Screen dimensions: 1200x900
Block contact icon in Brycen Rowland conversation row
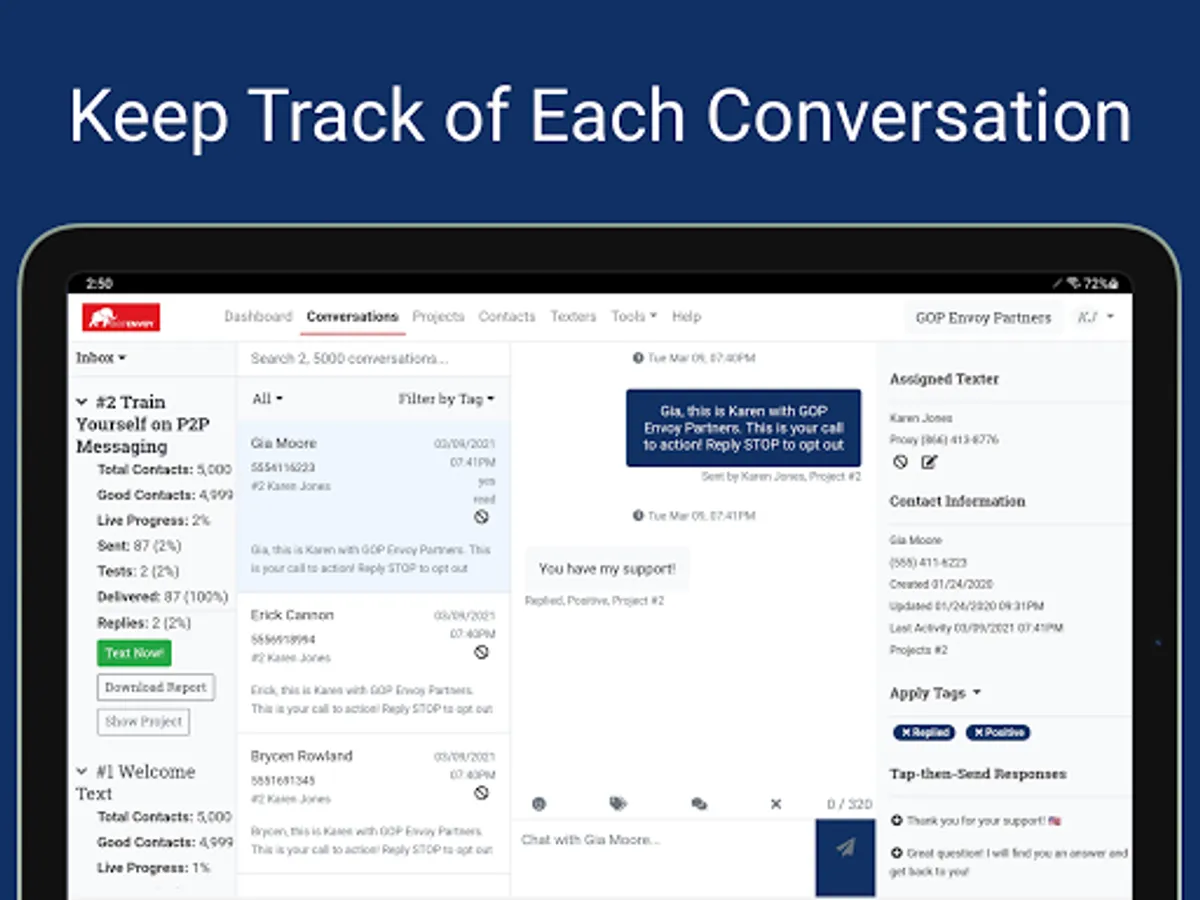pos(481,793)
